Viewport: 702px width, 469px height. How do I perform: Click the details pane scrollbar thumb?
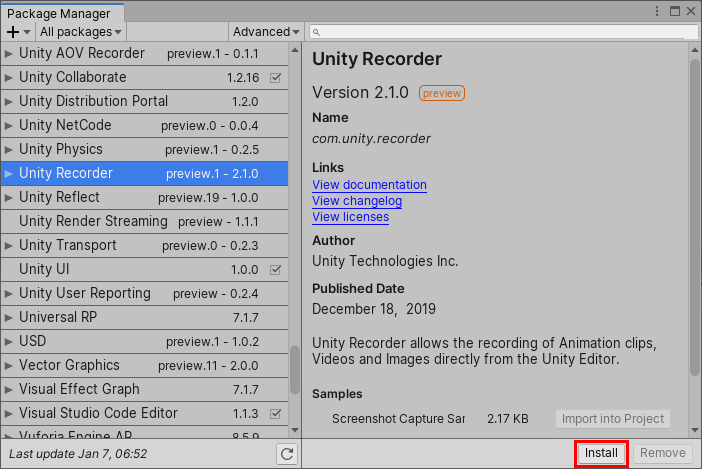(x=695, y=217)
